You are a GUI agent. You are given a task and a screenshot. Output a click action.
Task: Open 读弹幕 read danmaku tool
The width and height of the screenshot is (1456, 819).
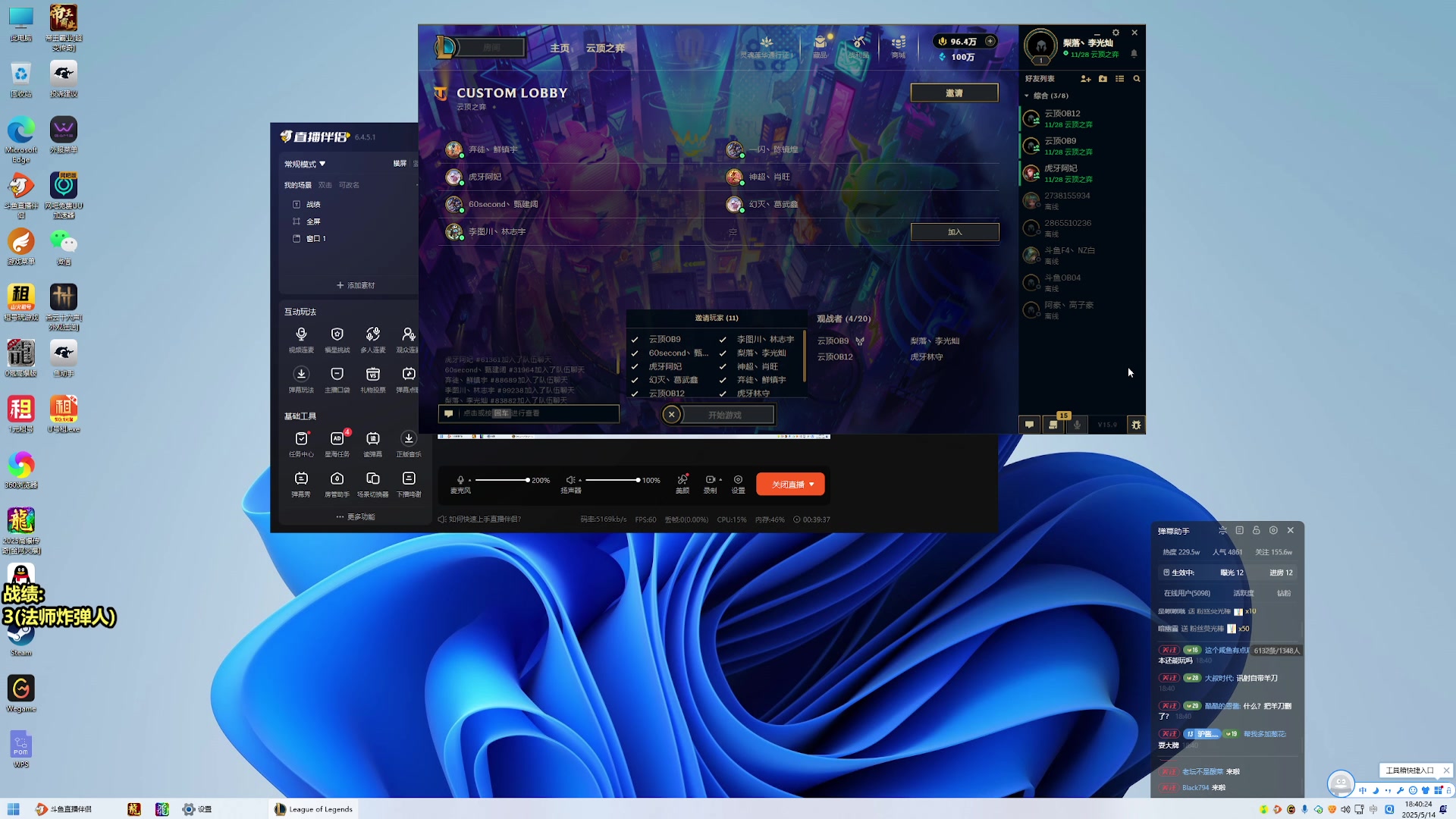[372, 444]
